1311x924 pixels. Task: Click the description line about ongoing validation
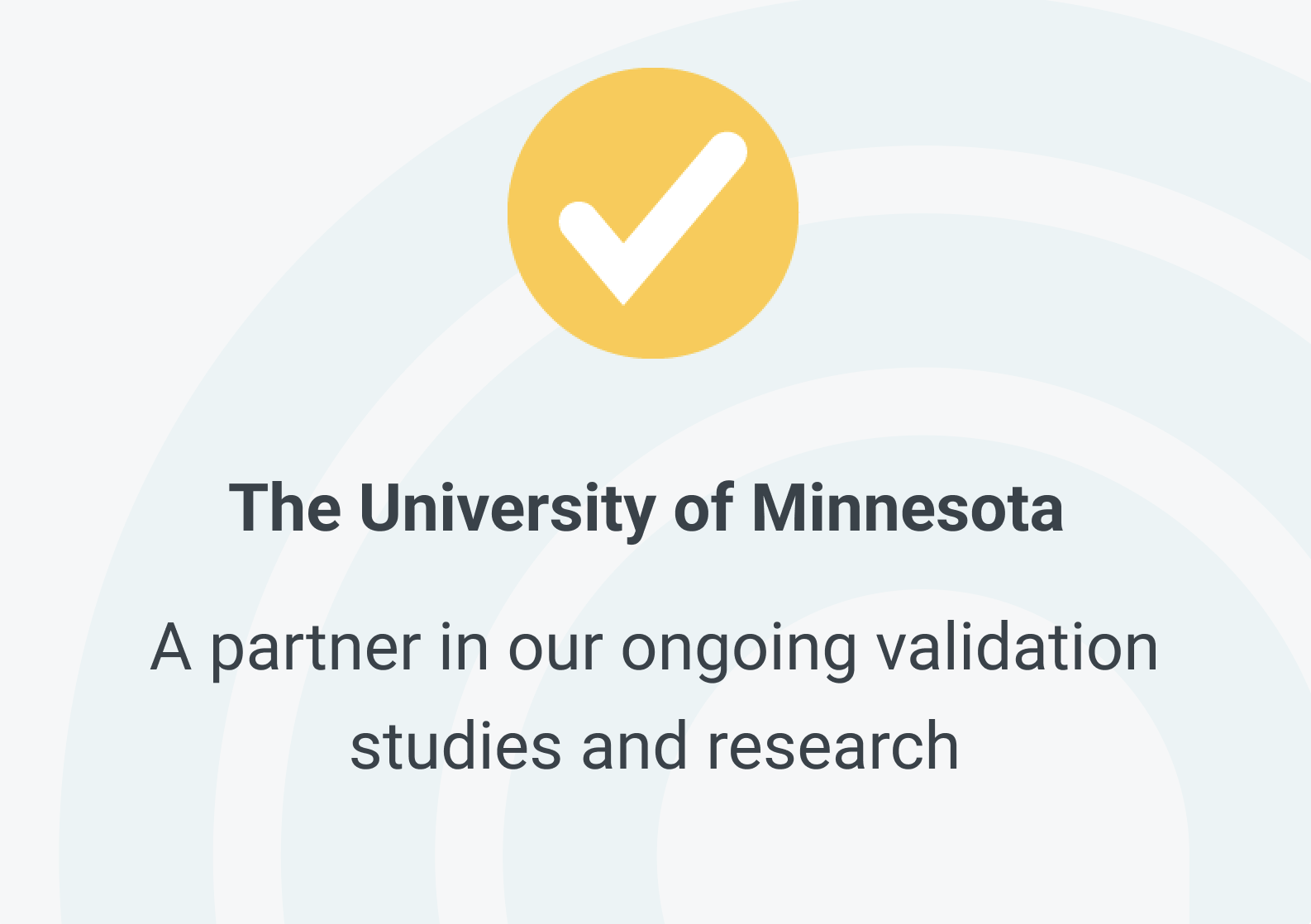pyautogui.click(x=655, y=650)
